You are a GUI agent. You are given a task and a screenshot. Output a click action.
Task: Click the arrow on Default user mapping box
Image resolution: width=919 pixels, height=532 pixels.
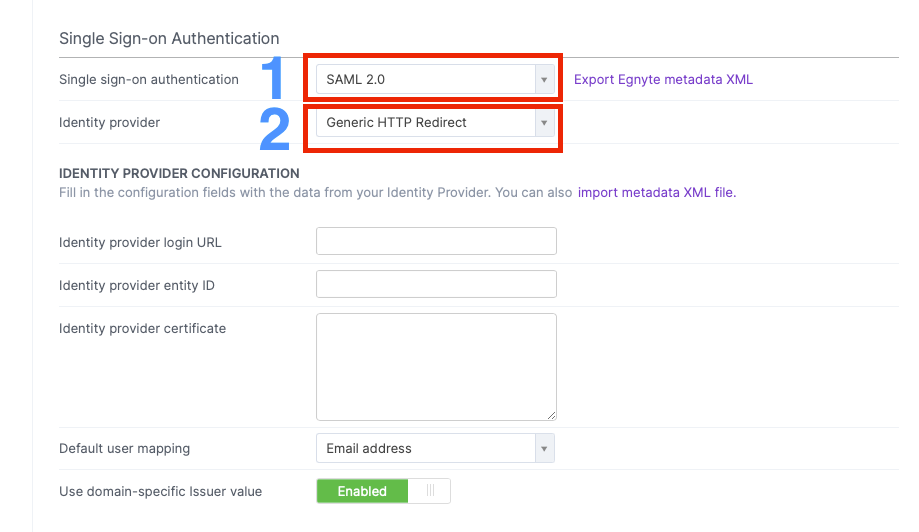[544, 448]
